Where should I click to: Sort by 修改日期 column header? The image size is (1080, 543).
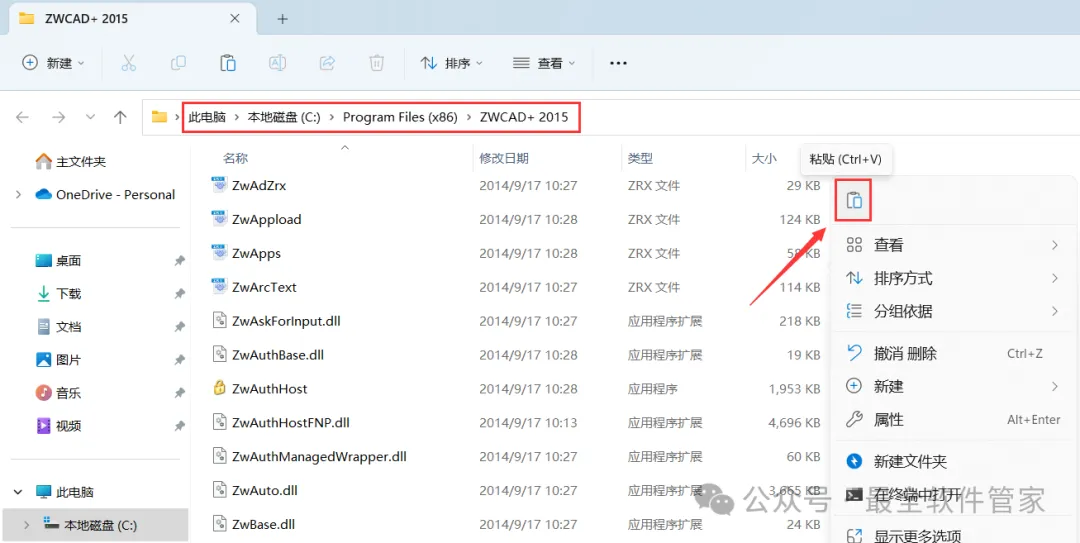tap(504, 158)
